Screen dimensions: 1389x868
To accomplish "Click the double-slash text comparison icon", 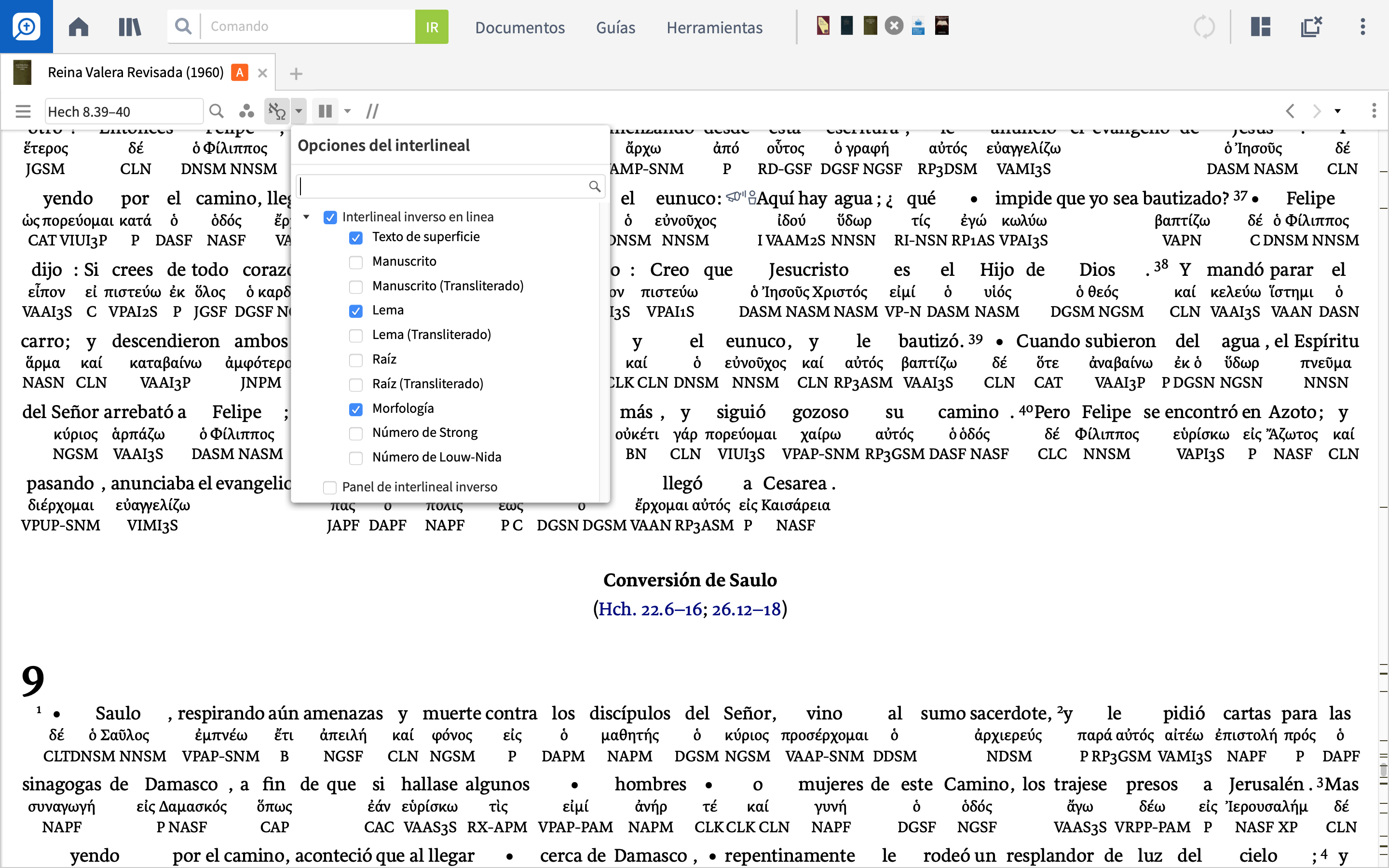I will pos(372,111).
